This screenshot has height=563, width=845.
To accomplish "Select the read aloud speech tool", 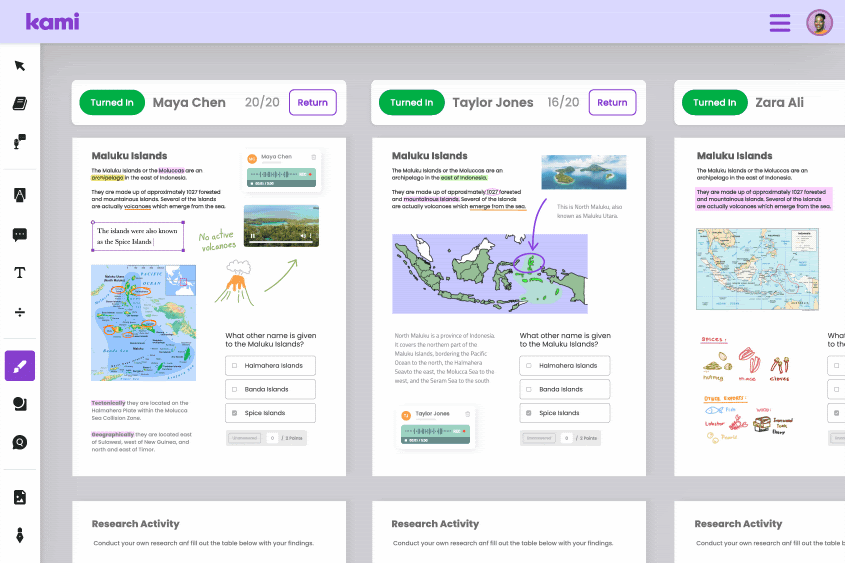I will [x=20, y=142].
